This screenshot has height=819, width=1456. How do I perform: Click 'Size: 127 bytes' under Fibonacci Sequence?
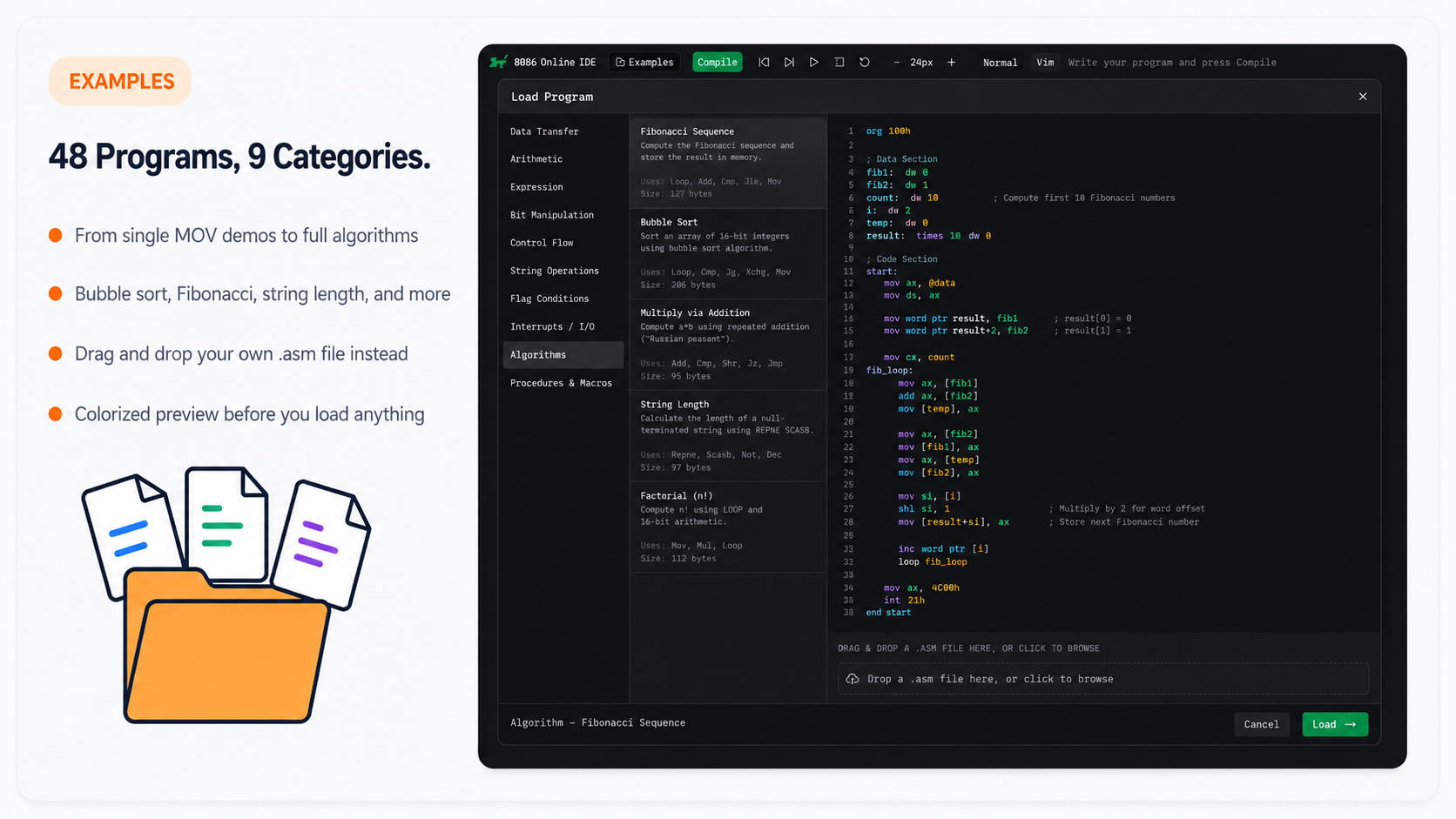point(676,194)
